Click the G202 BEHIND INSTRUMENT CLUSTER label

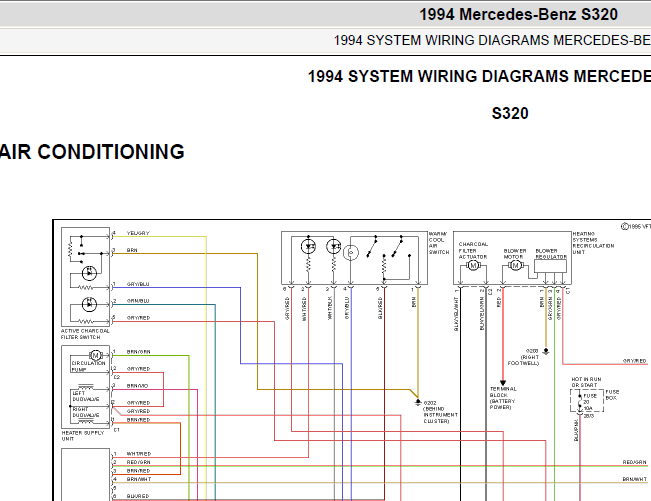pos(440,412)
